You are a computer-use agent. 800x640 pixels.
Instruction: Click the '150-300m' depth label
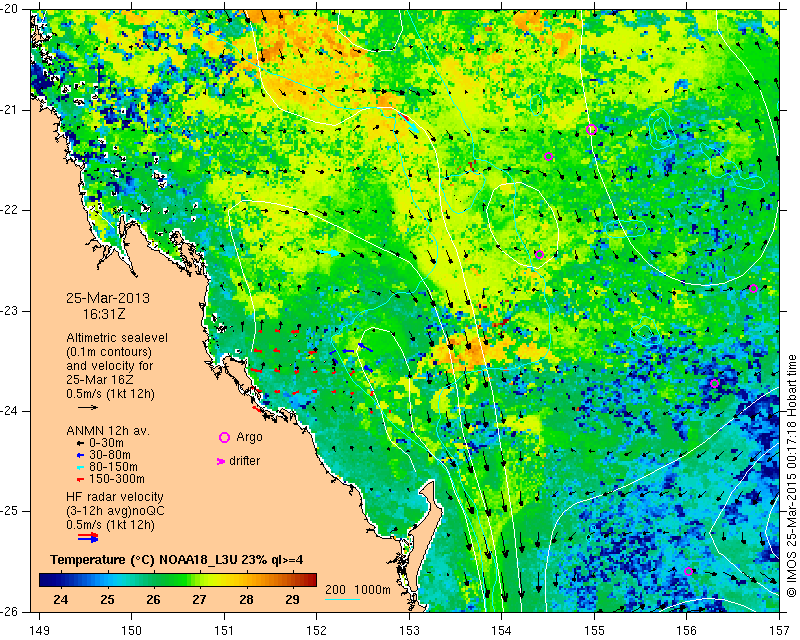coord(117,479)
